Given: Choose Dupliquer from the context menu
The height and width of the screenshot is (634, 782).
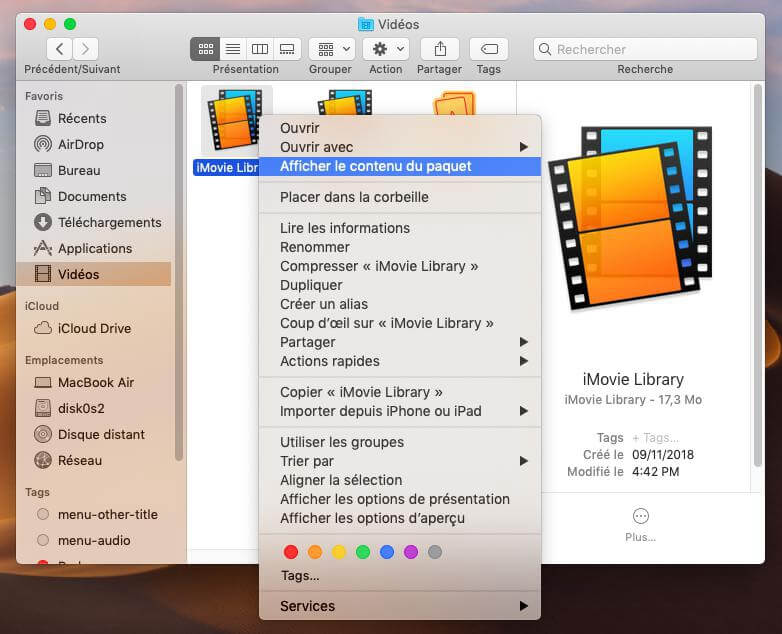Looking at the screenshot, I should (399, 285).
